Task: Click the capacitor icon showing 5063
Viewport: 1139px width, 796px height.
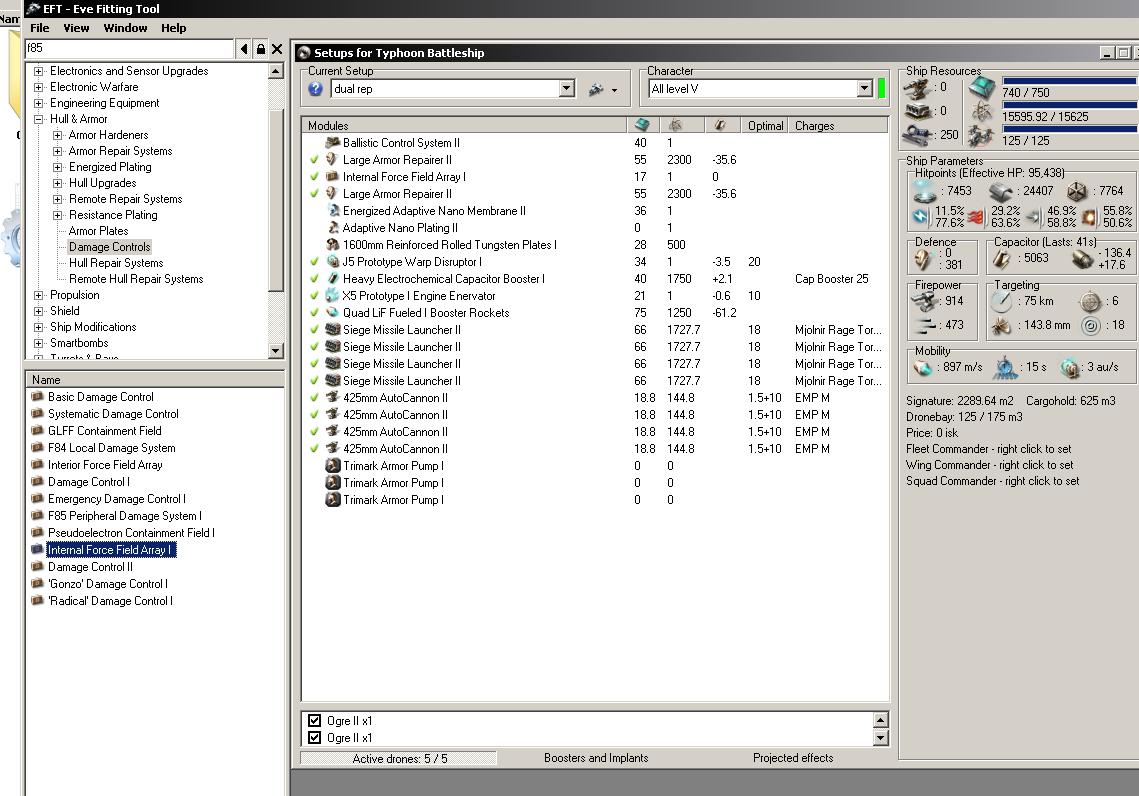Action: (x=1001, y=260)
